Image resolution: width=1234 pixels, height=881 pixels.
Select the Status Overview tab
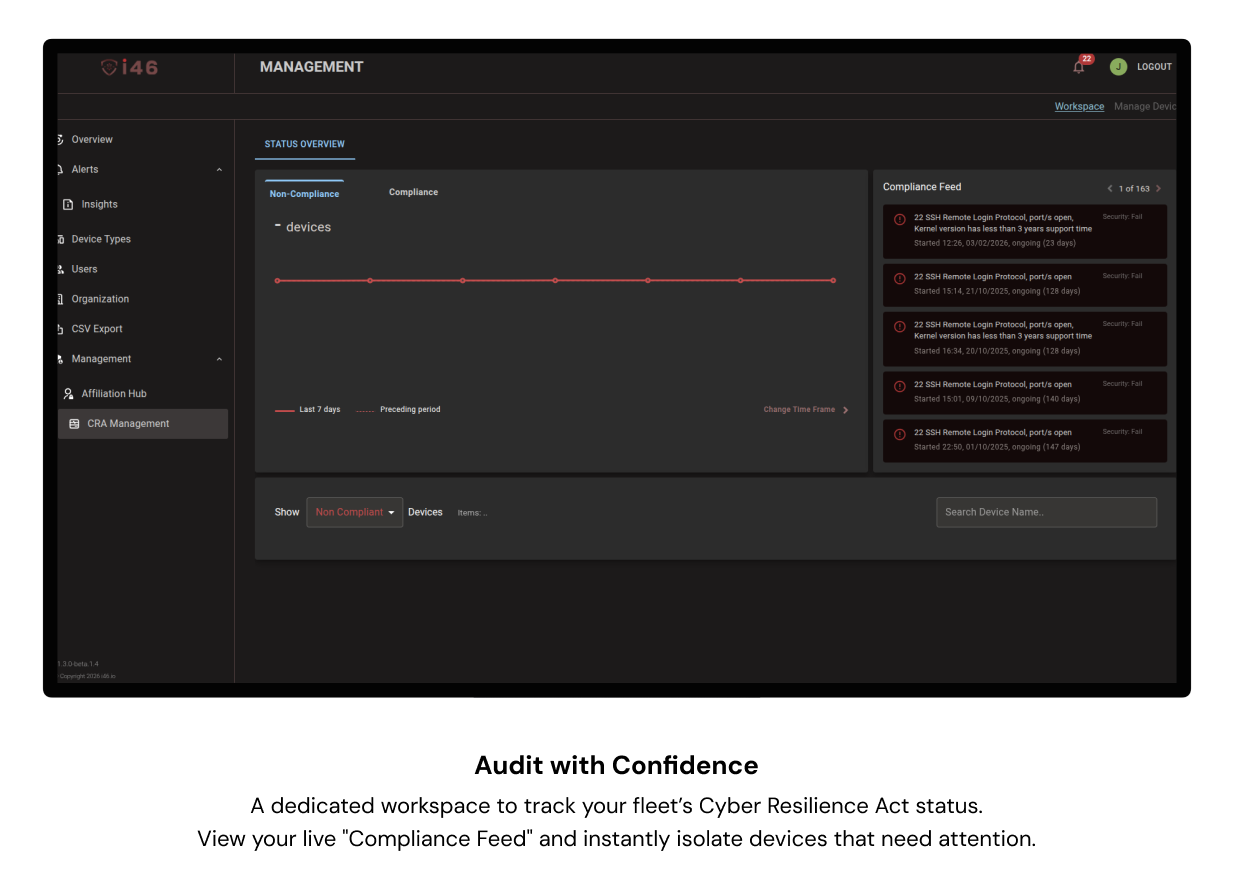tap(304, 145)
